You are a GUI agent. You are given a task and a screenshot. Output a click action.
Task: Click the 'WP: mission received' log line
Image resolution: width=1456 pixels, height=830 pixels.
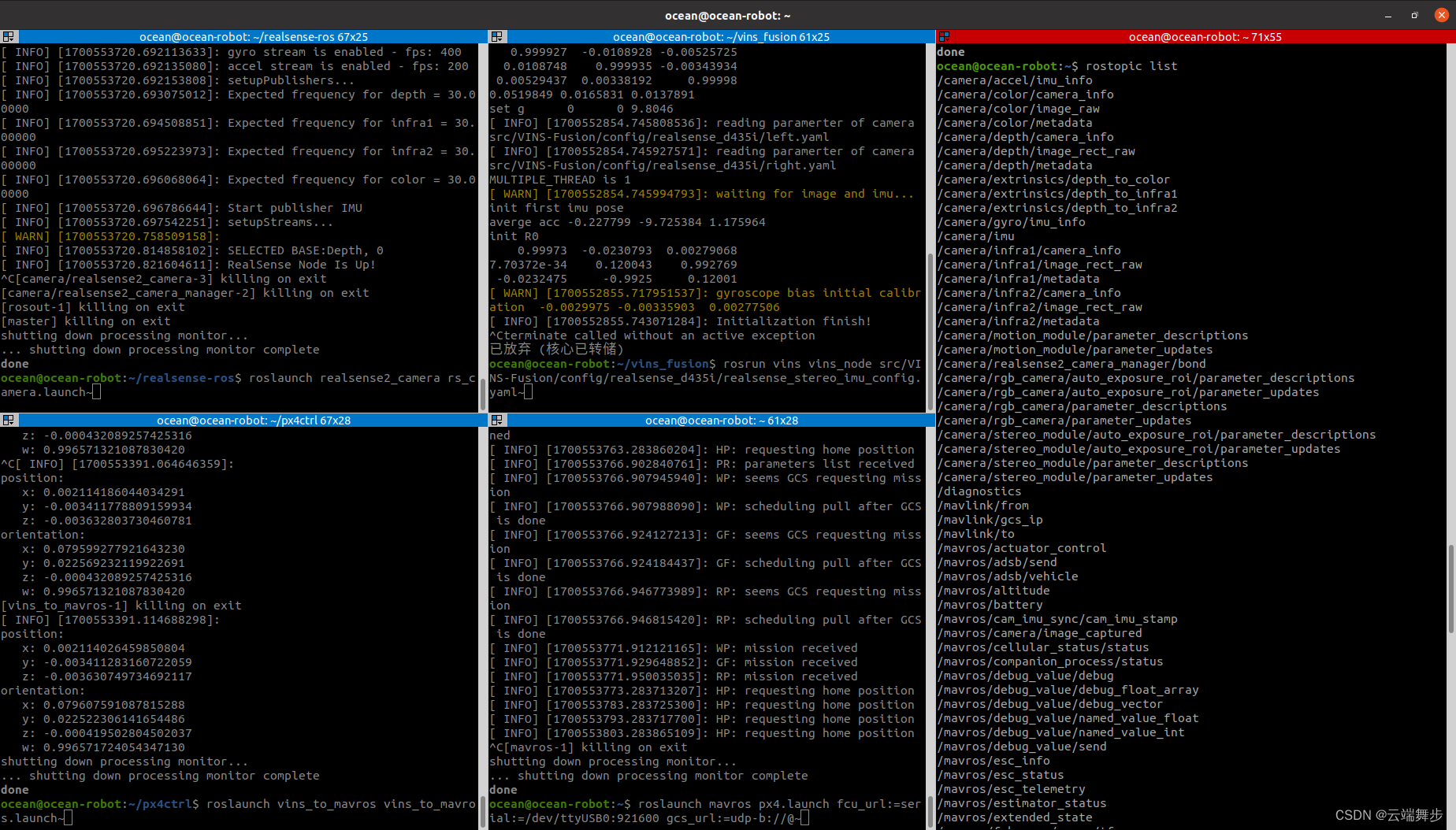pyautogui.click(x=674, y=648)
